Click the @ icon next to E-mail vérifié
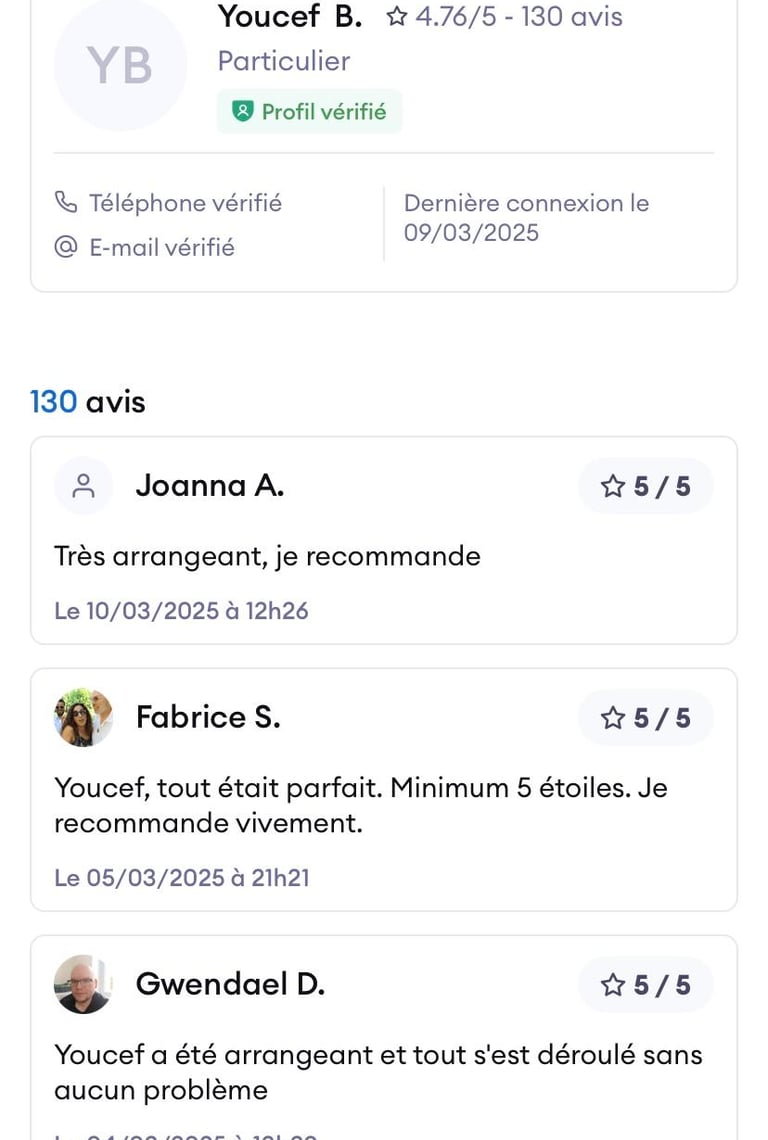Screen dimensions: 768x1140 66,247
